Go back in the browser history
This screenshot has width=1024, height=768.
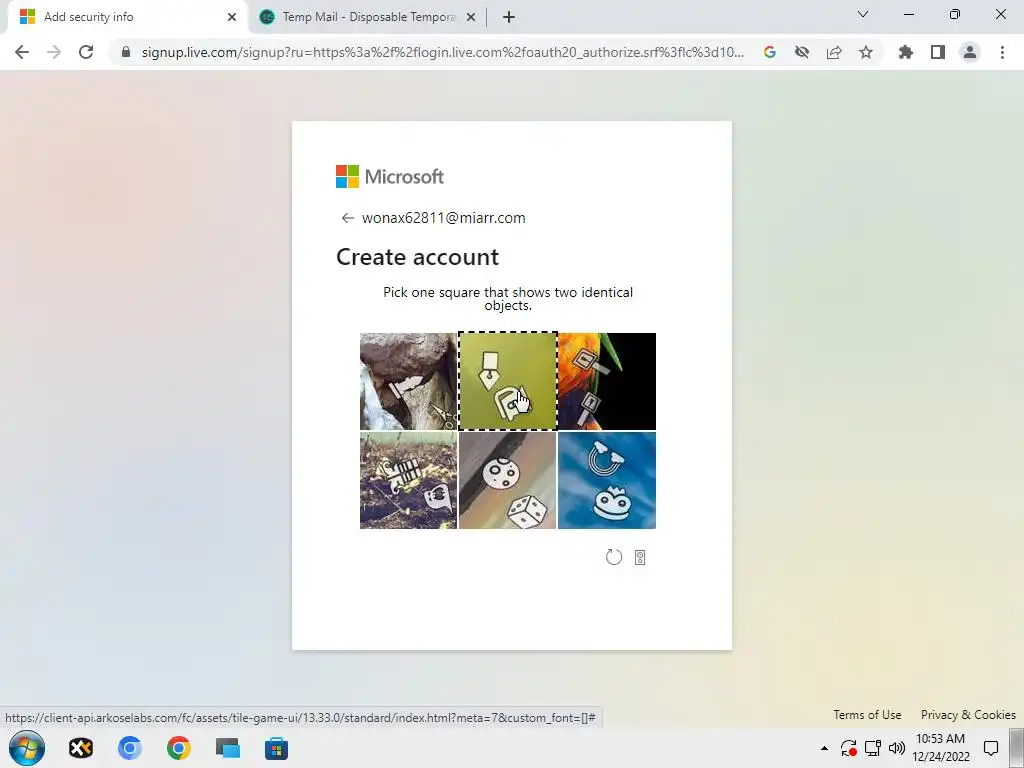point(22,52)
